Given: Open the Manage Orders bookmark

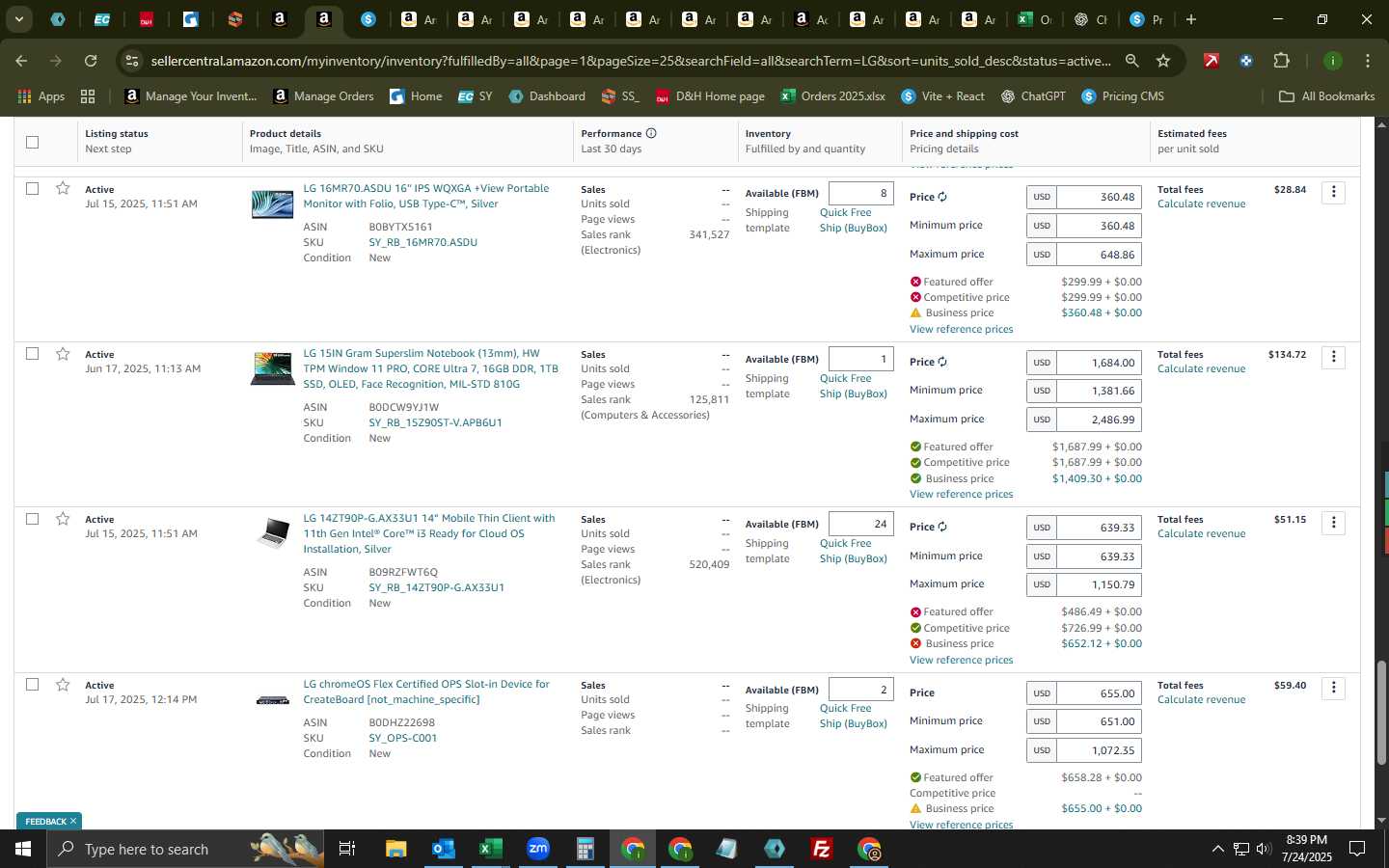Looking at the screenshot, I should click(x=323, y=96).
